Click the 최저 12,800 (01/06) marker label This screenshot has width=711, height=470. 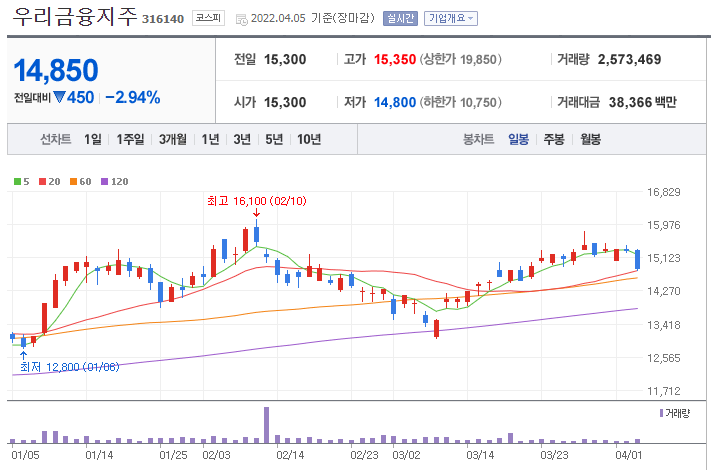(69, 367)
